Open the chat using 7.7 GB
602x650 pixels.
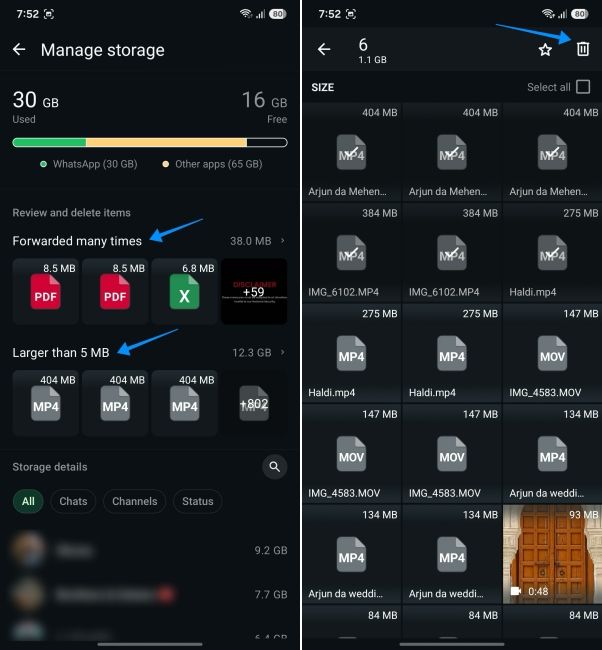(x=150, y=594)
